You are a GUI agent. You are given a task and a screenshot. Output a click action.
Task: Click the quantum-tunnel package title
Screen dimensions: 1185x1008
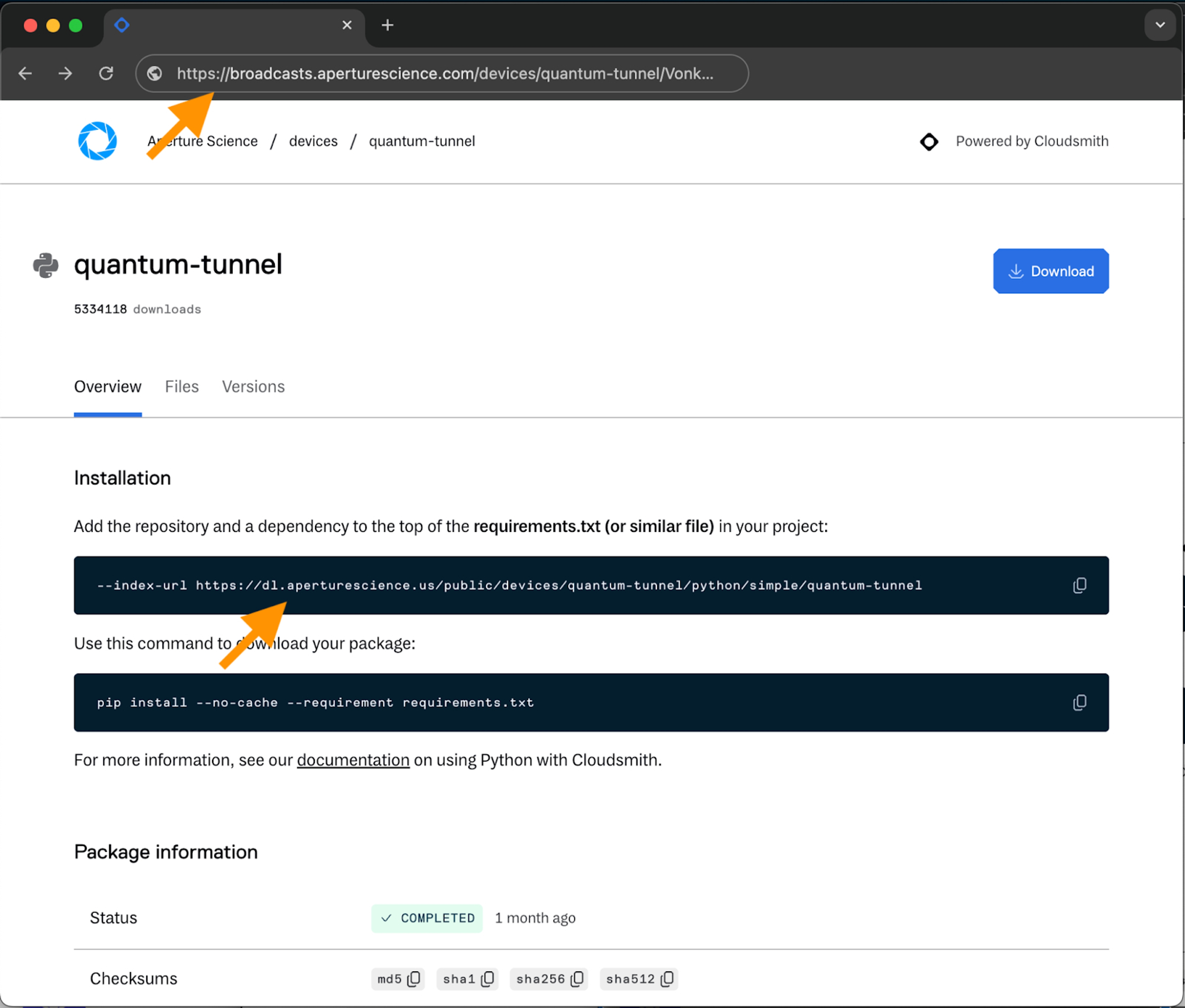coord(178,264)
